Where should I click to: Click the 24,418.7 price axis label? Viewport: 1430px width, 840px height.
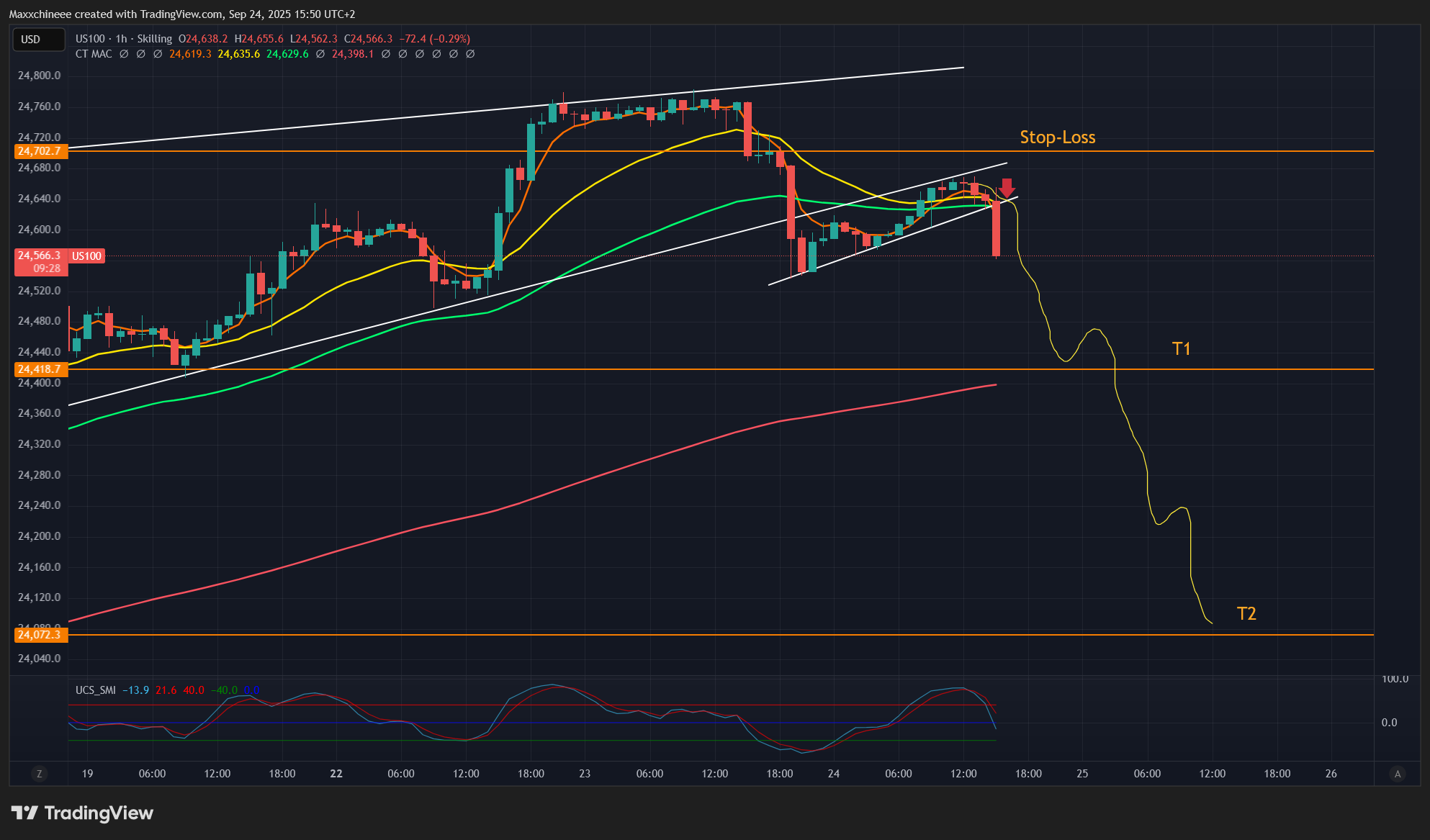(41, 369)
